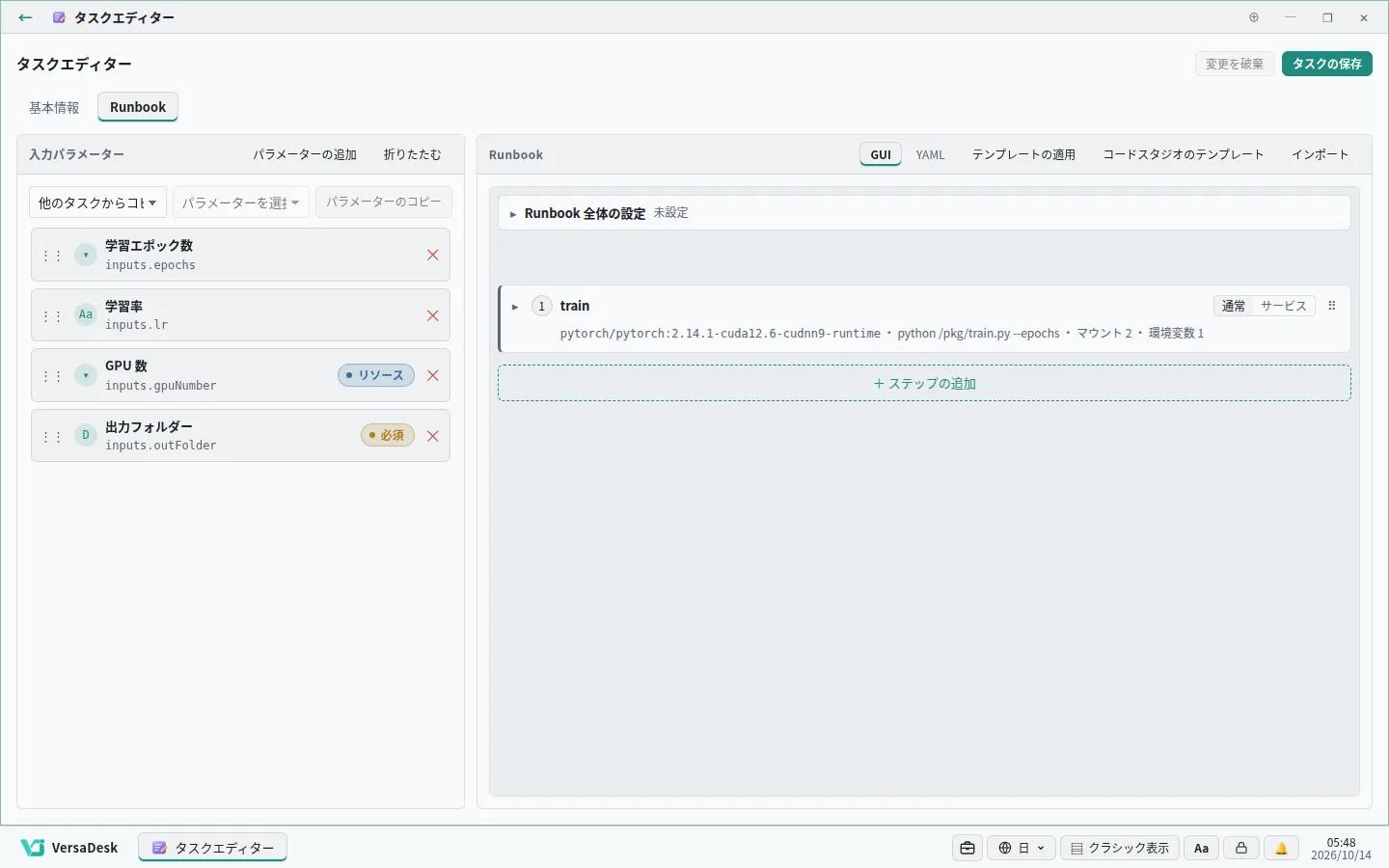This screenshot has height=868, width=1389.
Task: Select the Runbook tab
Action: coord(138,107)
